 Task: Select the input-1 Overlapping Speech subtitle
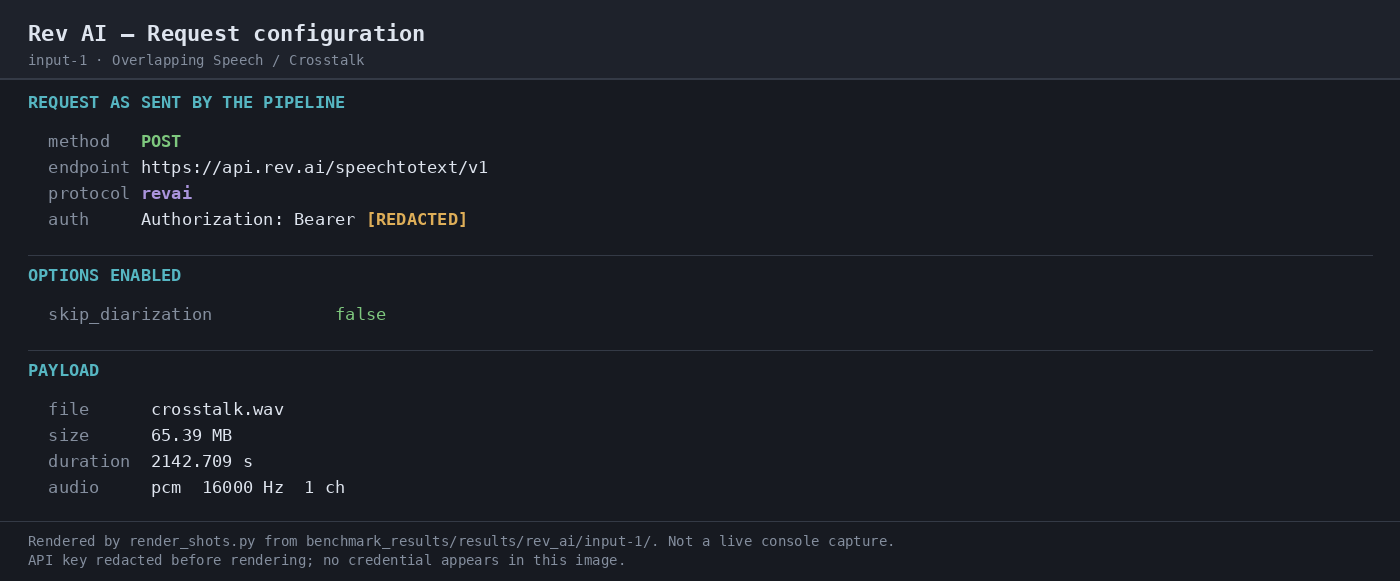click(x=196, y=60)
